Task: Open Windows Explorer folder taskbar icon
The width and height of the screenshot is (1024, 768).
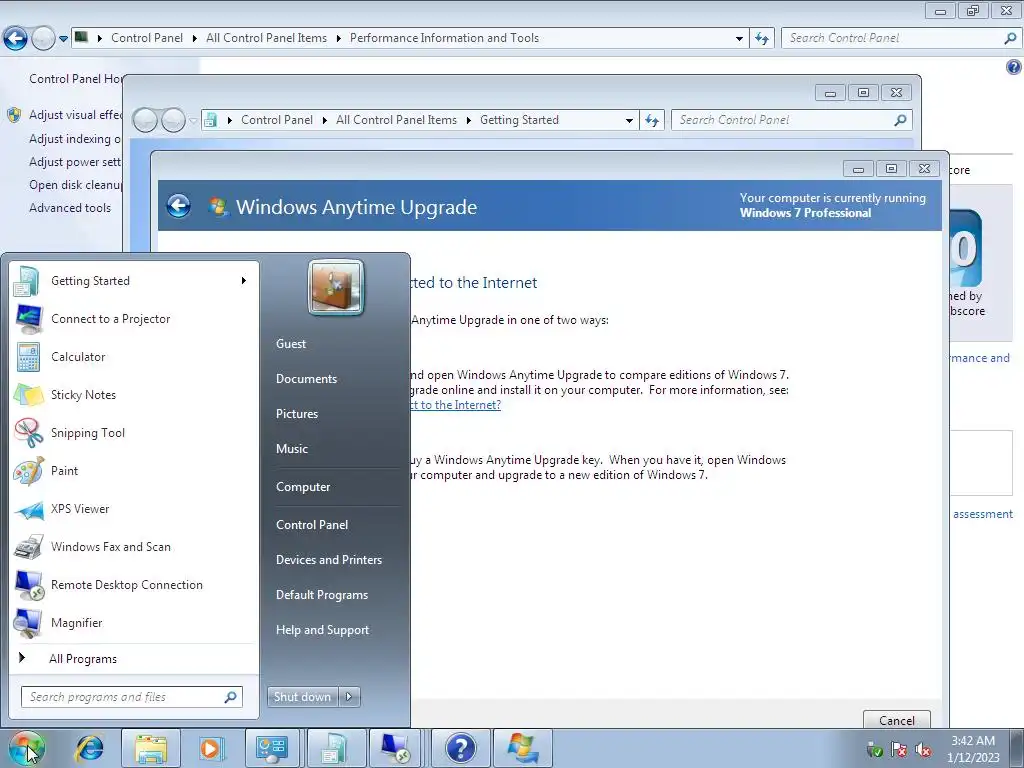Action: (x=151, y=748)
